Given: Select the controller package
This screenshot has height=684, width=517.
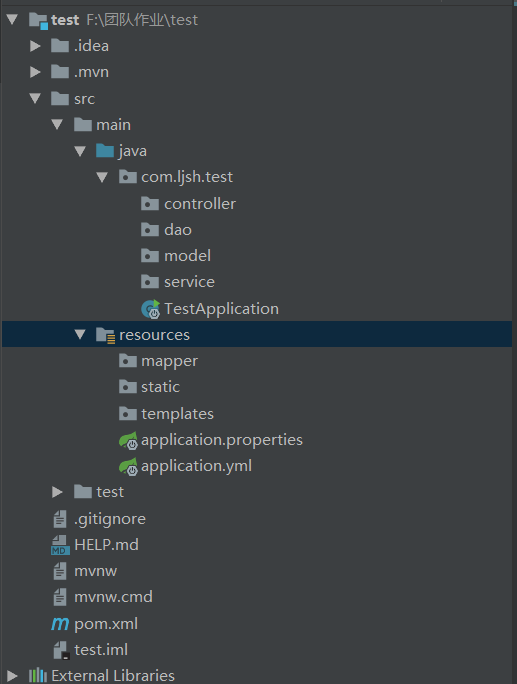Looking at the screenshot, I should point(188,204).
